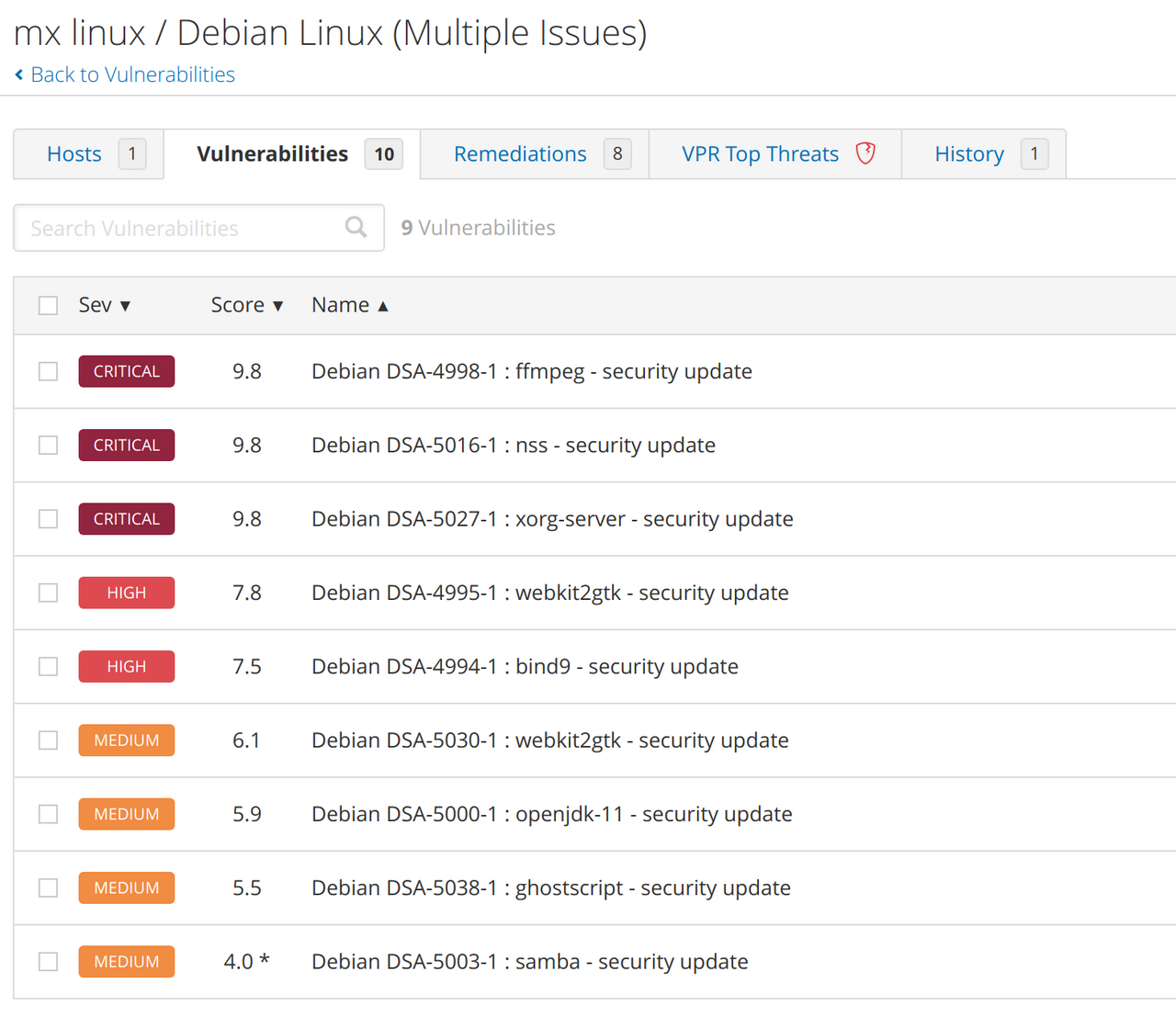Open the History tab
The width and height of the screenshot is (1176, 1017).
click(x=968, y=153)
